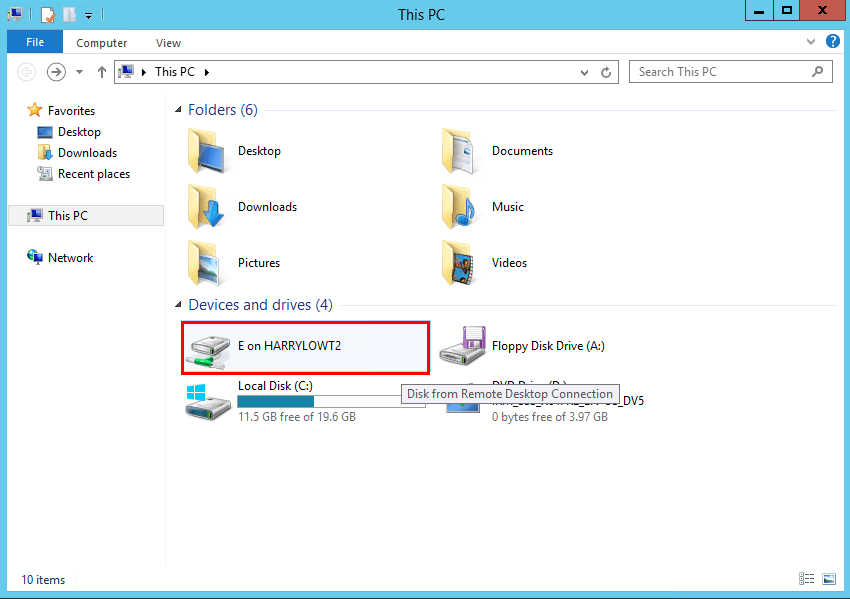Click the 10 items status bar text
Screen dimensions: 850x599
pyautogui.click(x=43, y=579)
